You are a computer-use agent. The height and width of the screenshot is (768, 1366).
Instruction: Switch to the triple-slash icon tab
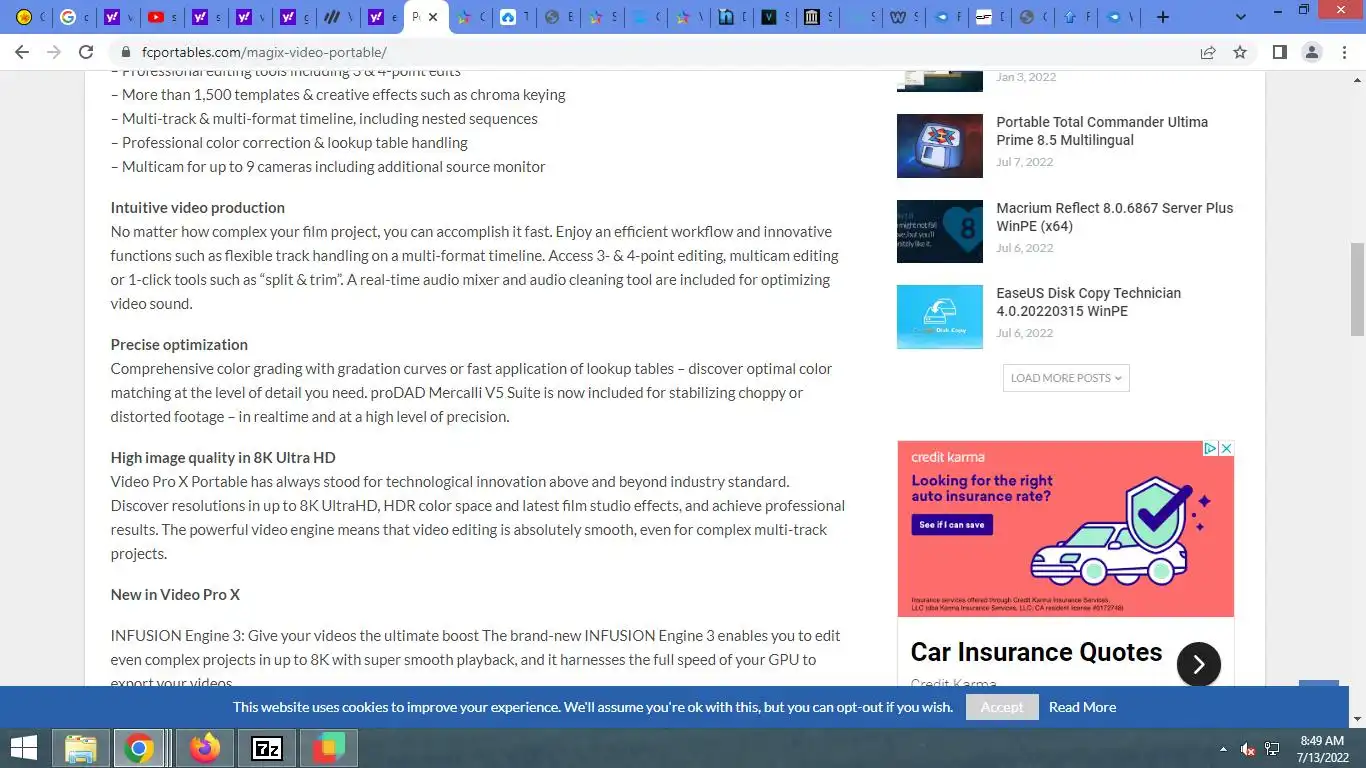point(338,17)
